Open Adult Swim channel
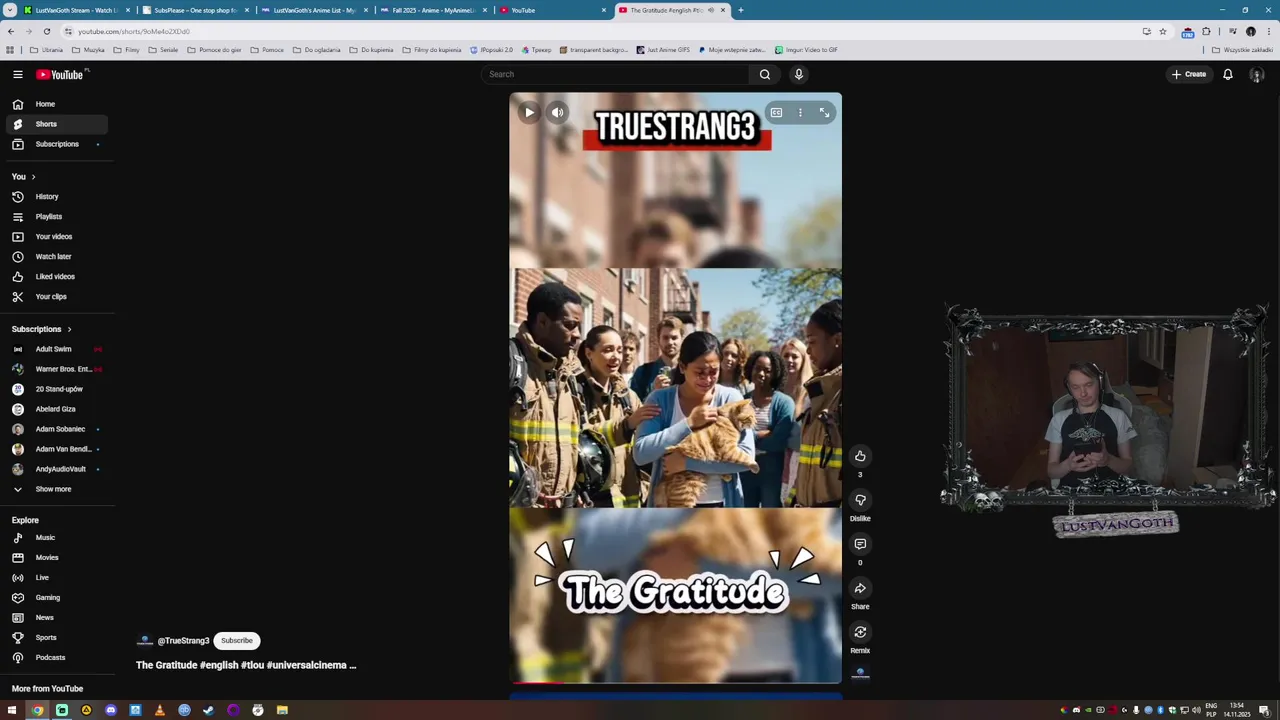This screenshot has height=720, width=1280. 56,349
